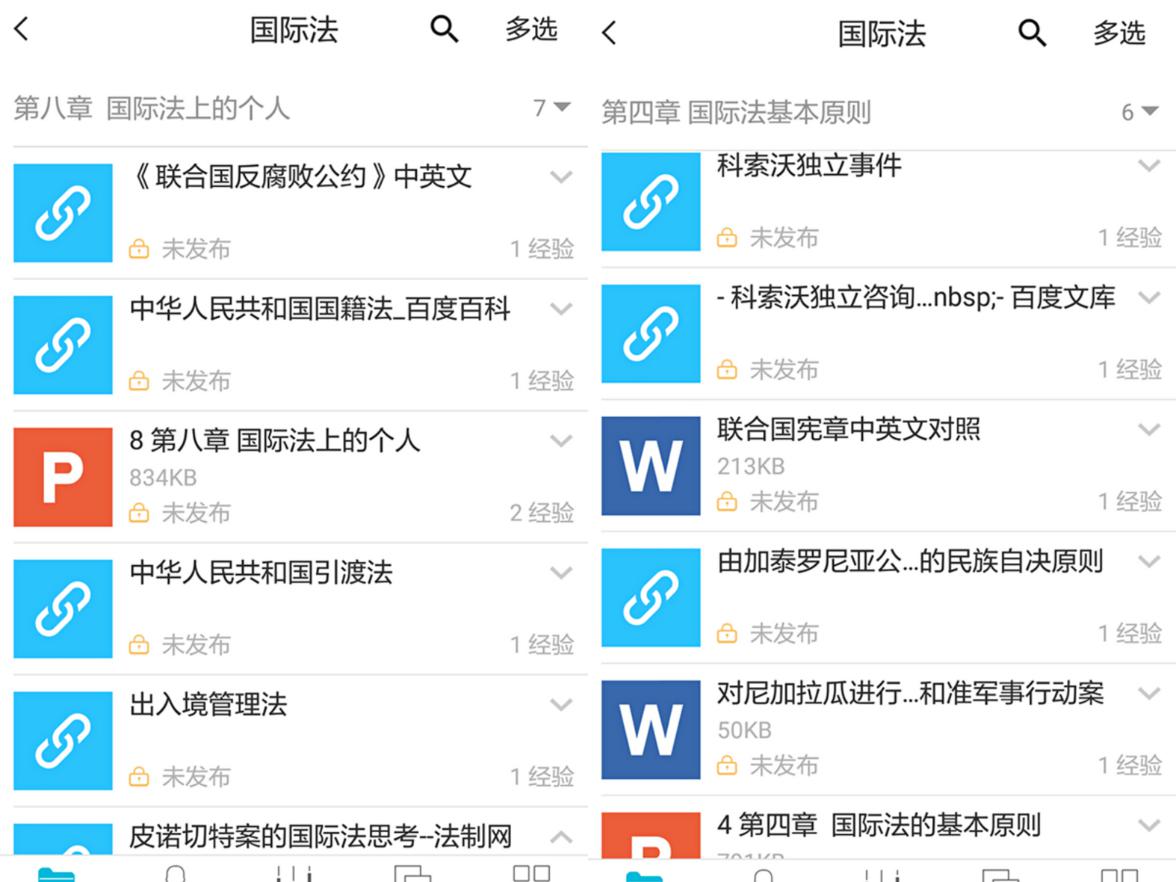This screenshot has height=882, width=1176.
Task: Open the 出入境管理法 link title
Action: point(208,705)
